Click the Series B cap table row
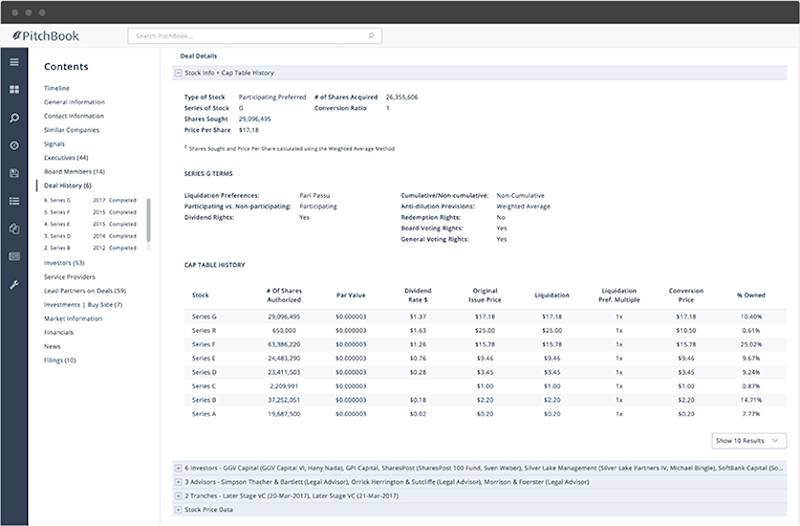The width and height of the screenshot is (800, 526). point(485,400)
